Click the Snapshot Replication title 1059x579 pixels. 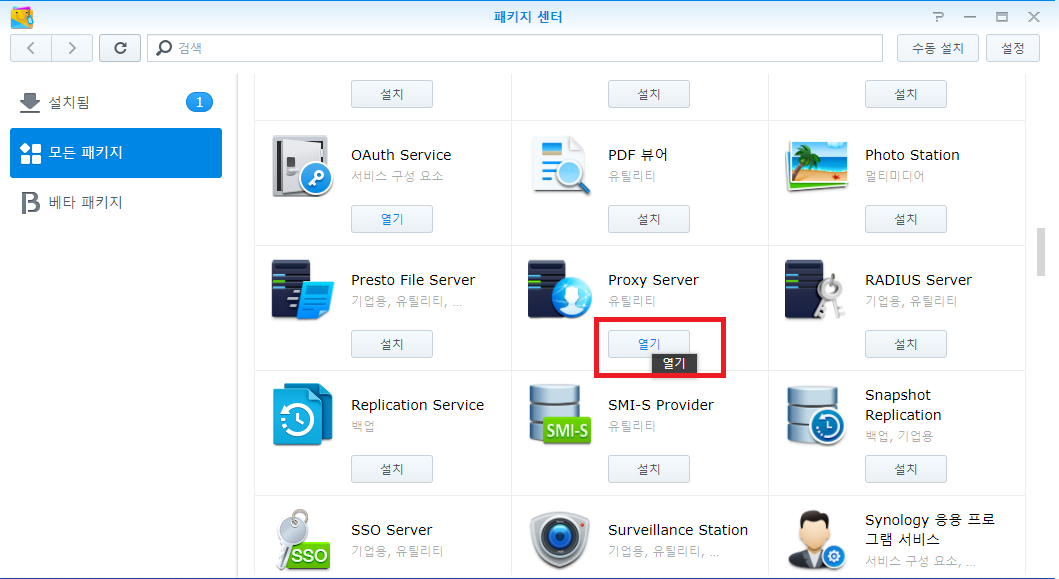[903, 405]
